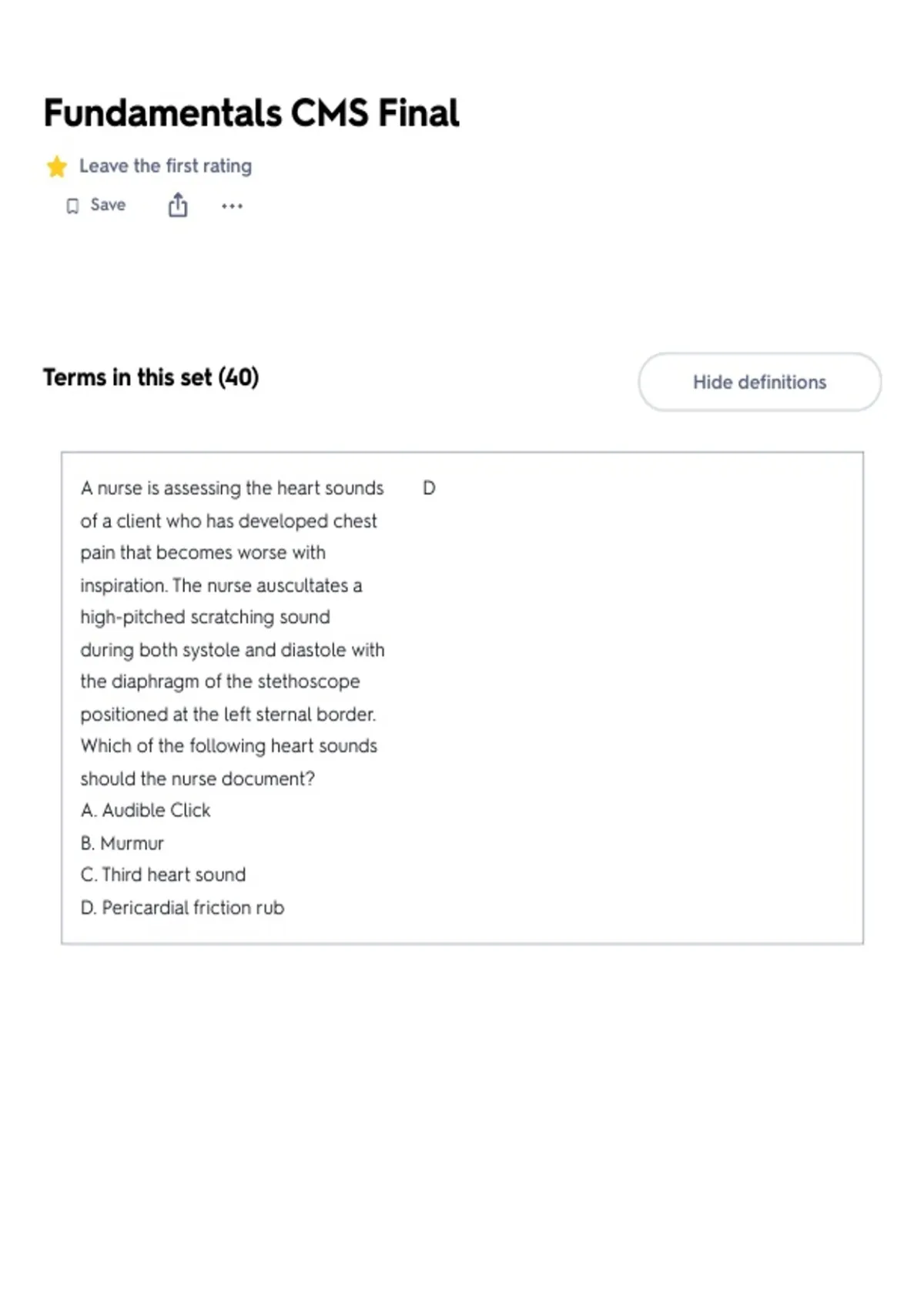924x1309 pixels.
Task: Click option C. Third heart sound
Action: point(163,875)
